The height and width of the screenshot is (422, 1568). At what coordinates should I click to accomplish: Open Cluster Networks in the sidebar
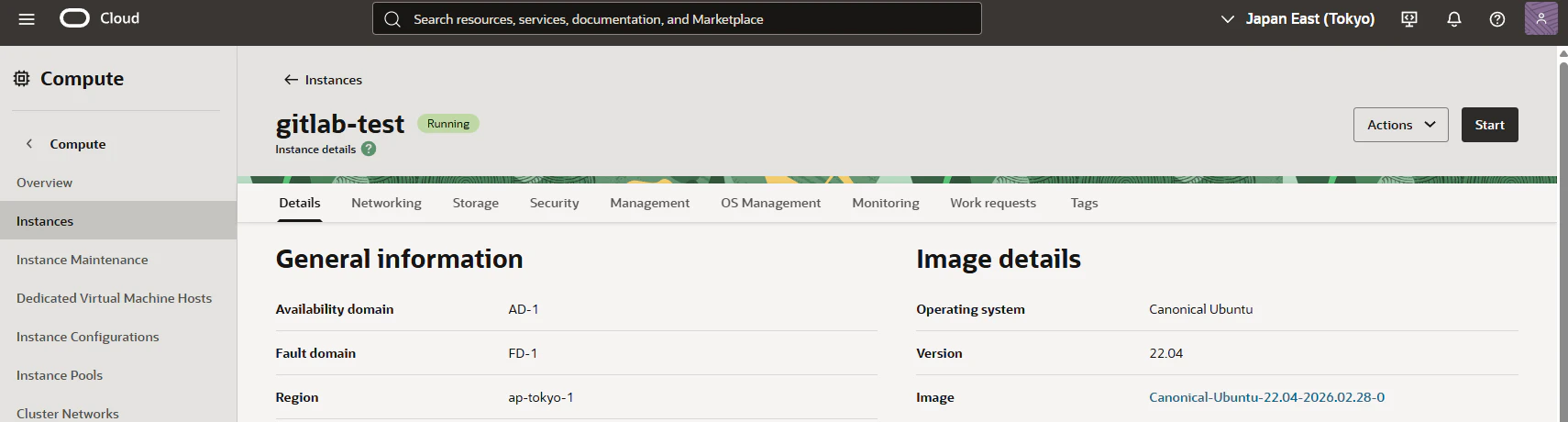coord(118,411)
